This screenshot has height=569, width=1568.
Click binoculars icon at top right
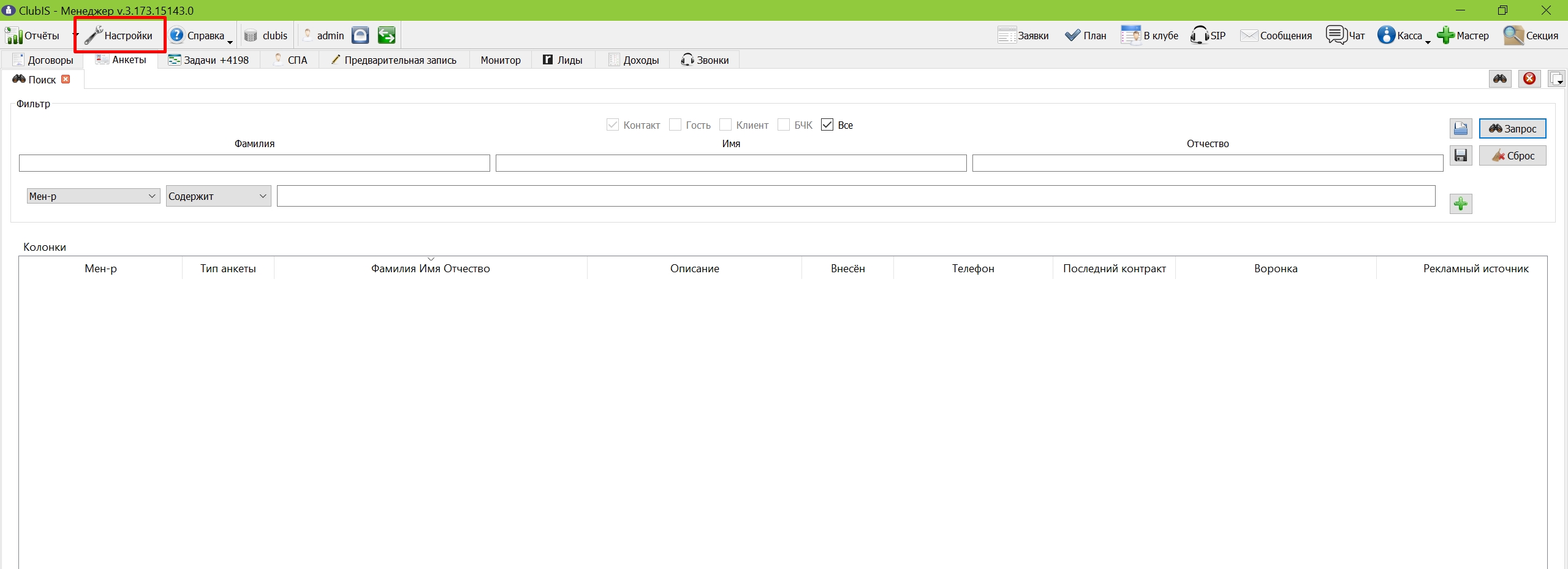click(1500, 78)
